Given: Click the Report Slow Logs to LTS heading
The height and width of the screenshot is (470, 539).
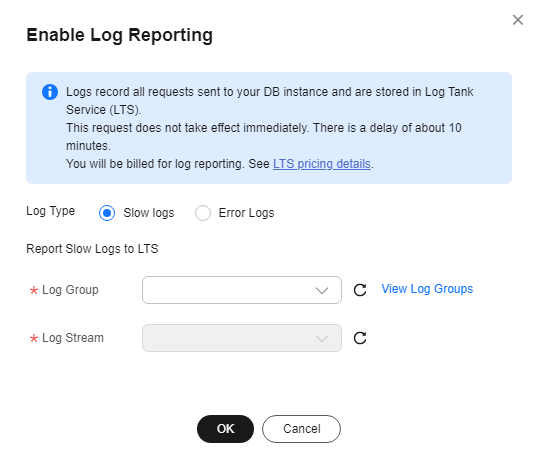Looking at the screenshot, I should [92, 249].
